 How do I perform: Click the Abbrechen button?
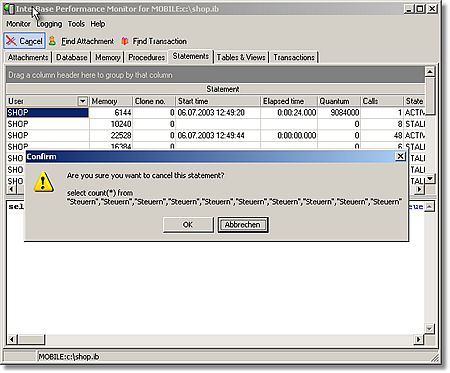click(x=242, y=225)
